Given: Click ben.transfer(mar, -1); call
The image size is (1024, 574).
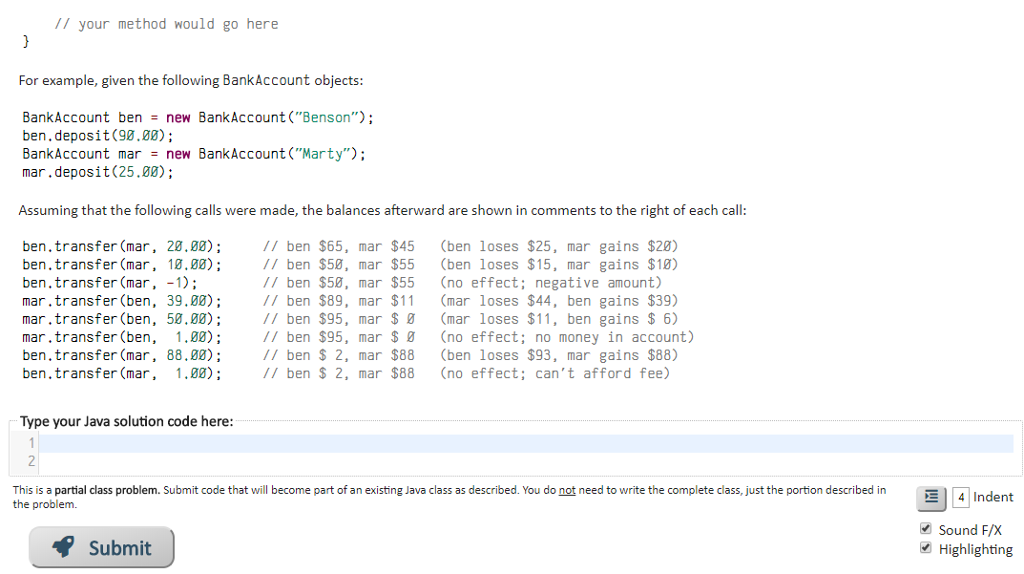Looking at the screenshot, I should [x=110, y=283].
